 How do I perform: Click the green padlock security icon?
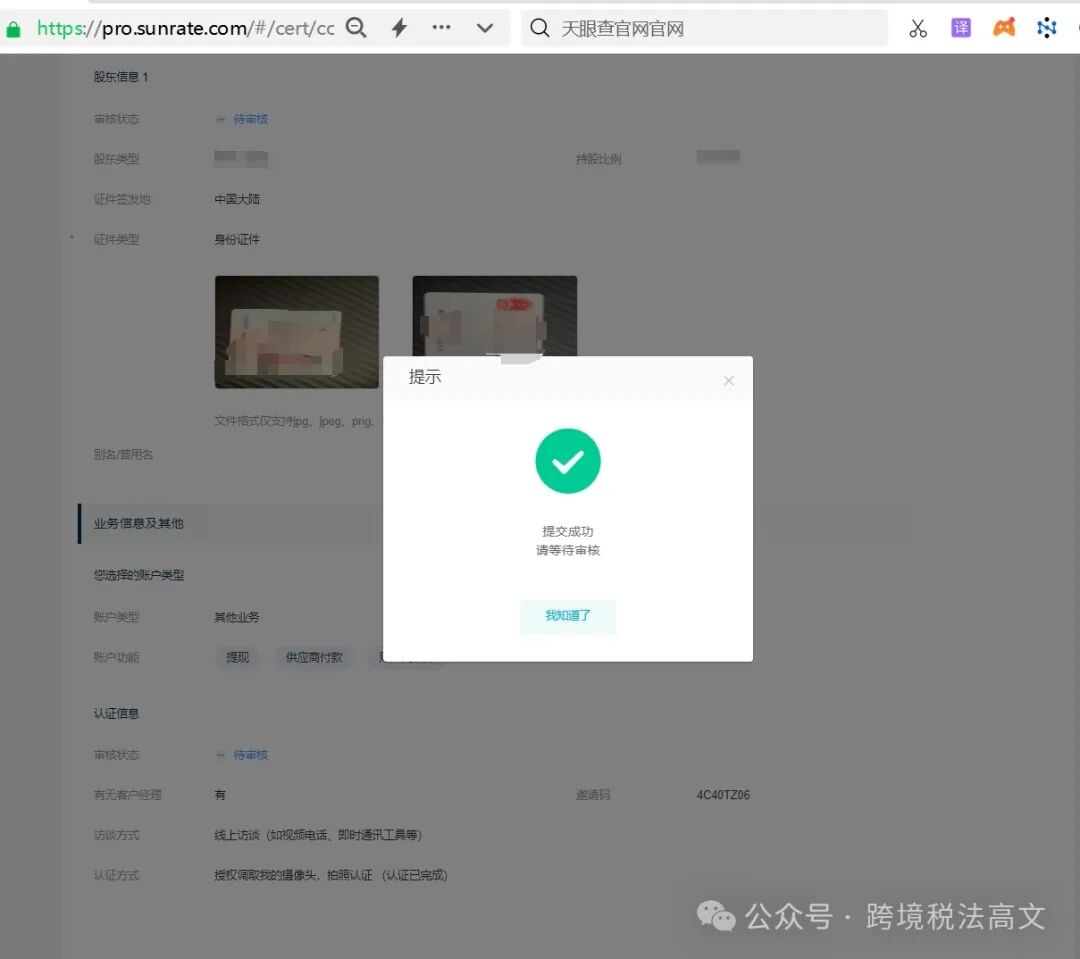pos(15,27)
